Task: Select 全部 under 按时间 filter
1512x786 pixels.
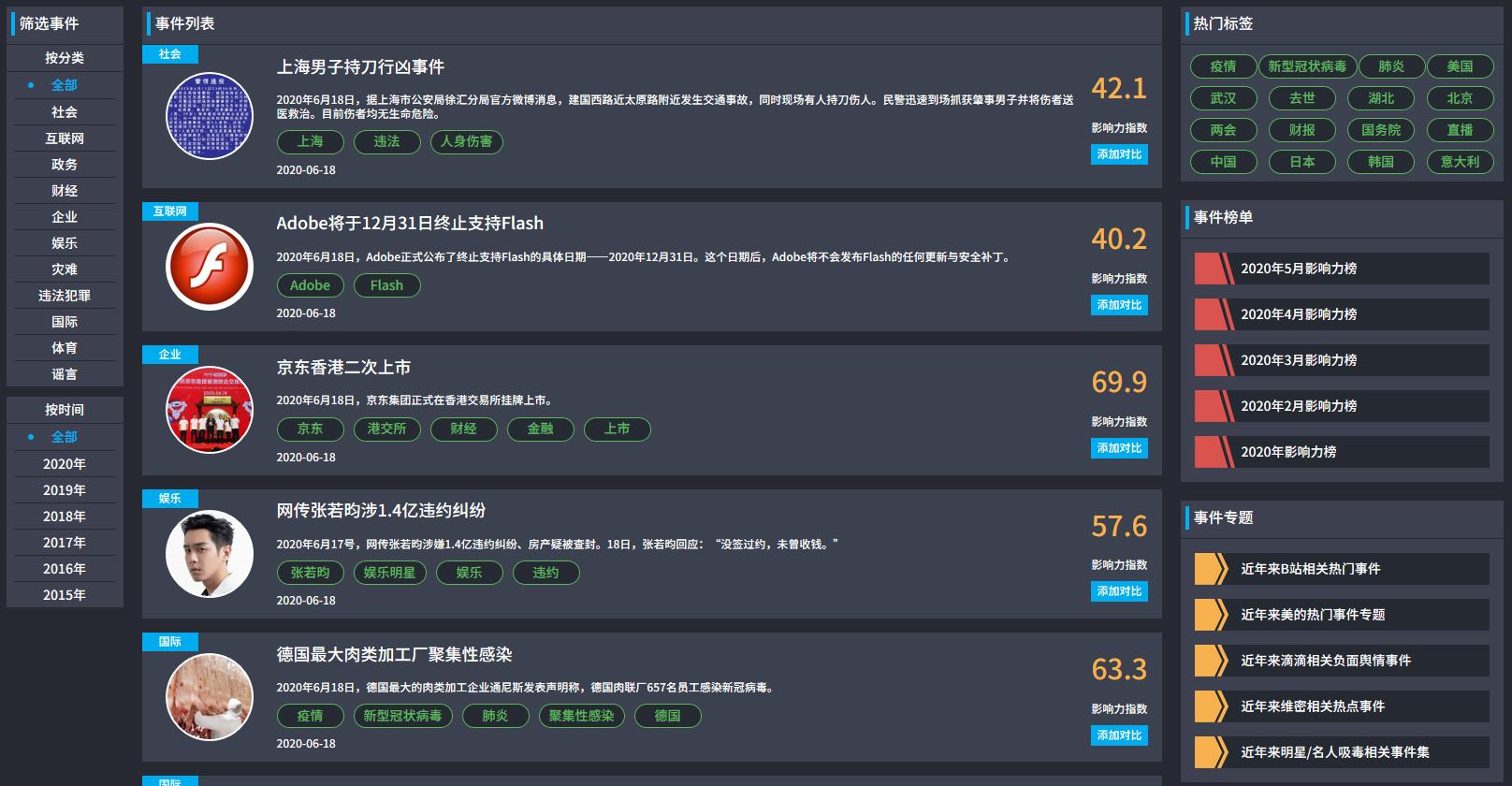Action: pyautogui.click(x=65, y=437)
